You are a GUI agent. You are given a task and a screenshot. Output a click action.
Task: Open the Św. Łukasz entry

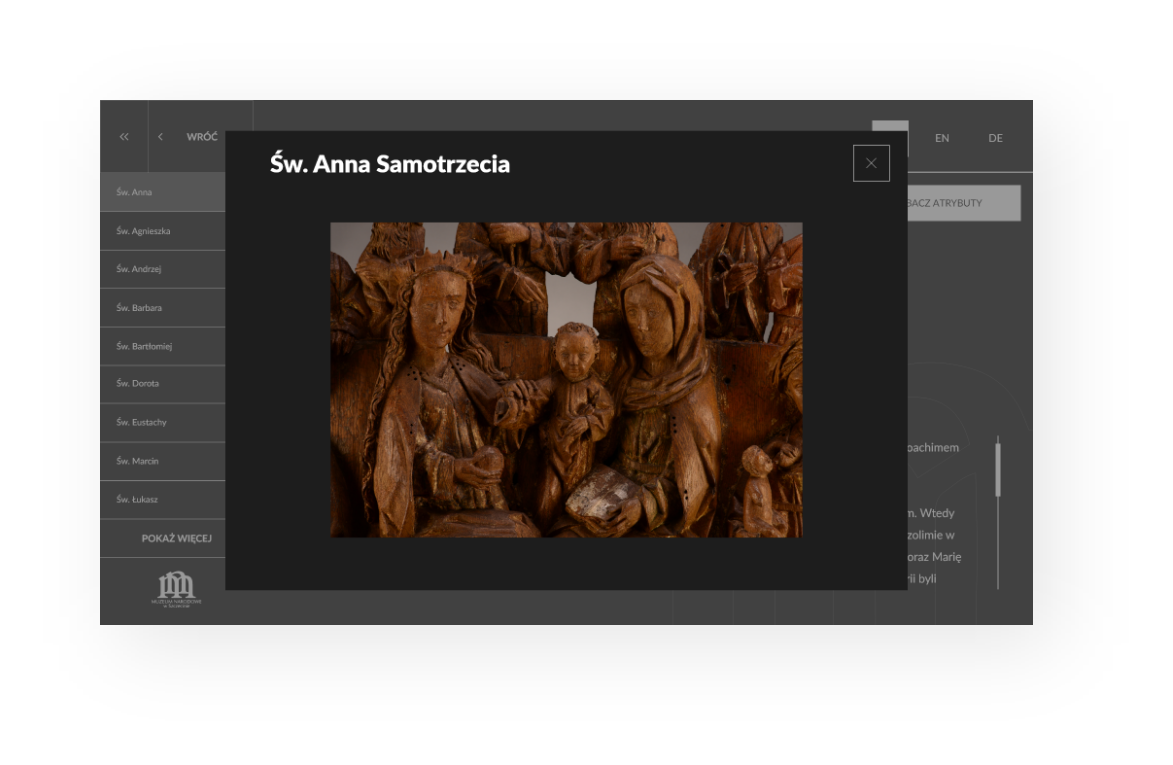tap(162, 499)
